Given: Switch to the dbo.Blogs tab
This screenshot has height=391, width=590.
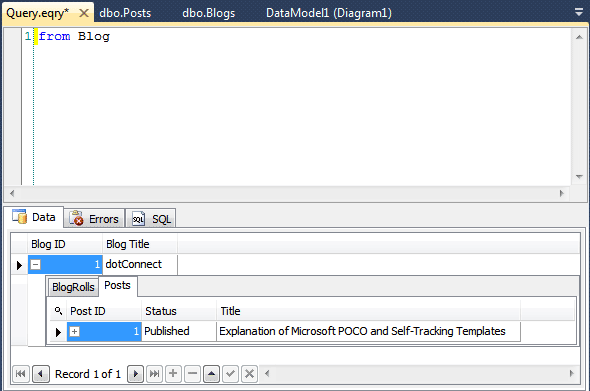Looking at the screenshot, I should coord(208,13).
